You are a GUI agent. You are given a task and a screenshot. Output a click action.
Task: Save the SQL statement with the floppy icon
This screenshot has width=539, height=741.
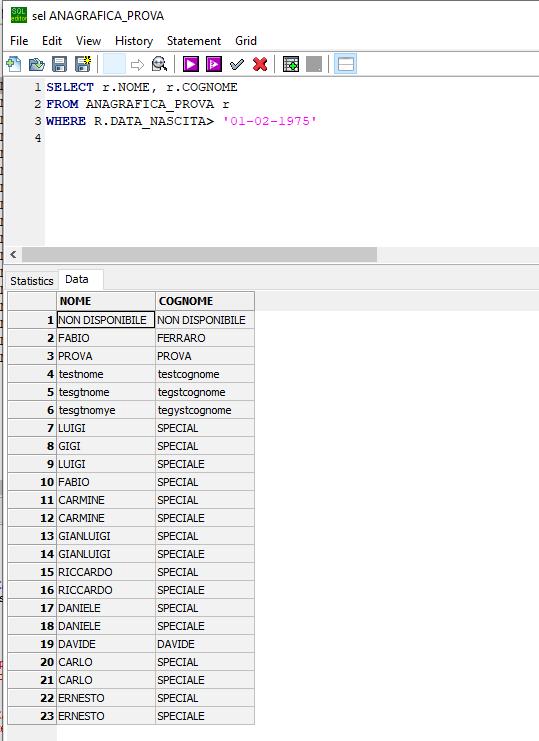pyautogui.click(x=60, y=64)
